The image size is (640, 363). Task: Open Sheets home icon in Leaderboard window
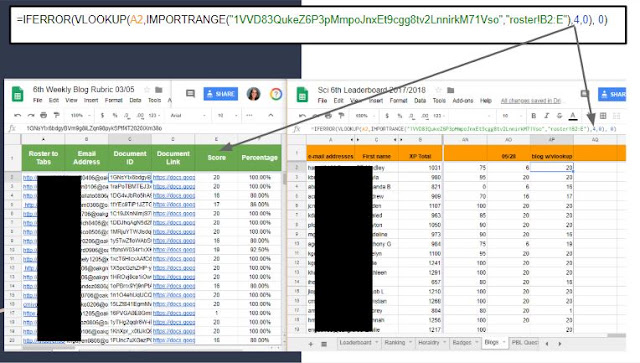302,95
